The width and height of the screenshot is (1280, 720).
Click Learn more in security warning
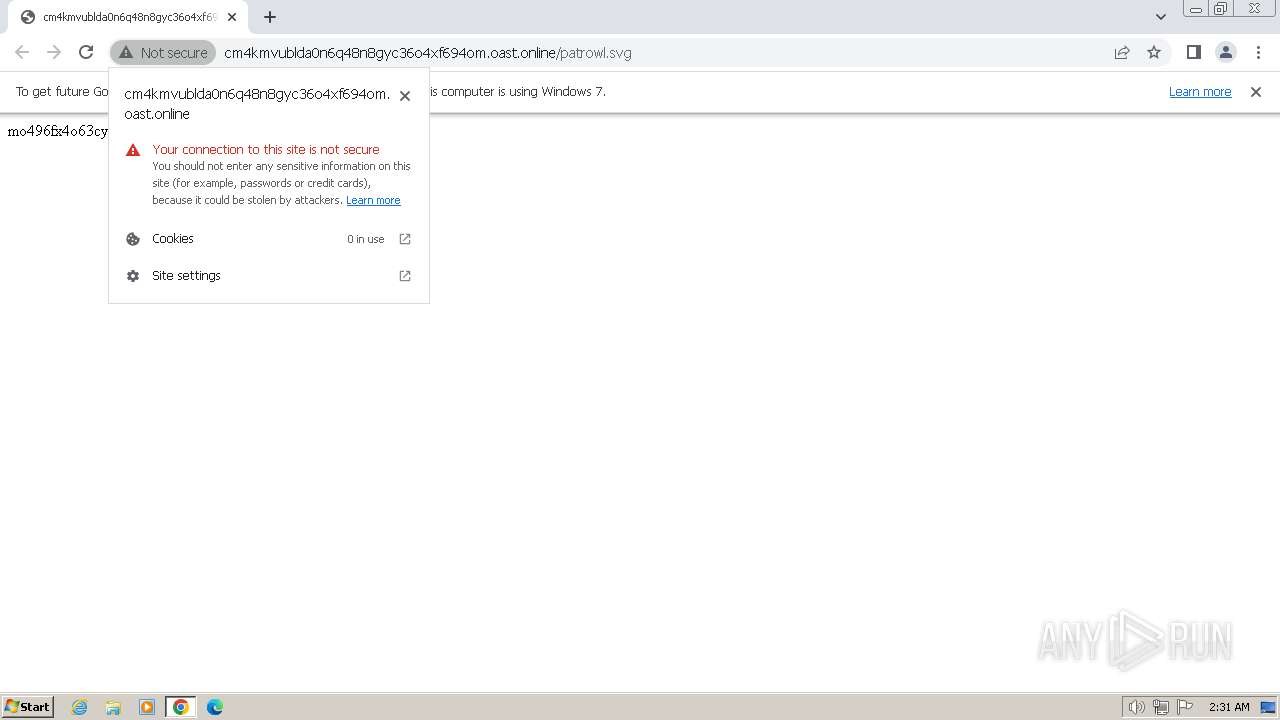click(x=373, y=200)
